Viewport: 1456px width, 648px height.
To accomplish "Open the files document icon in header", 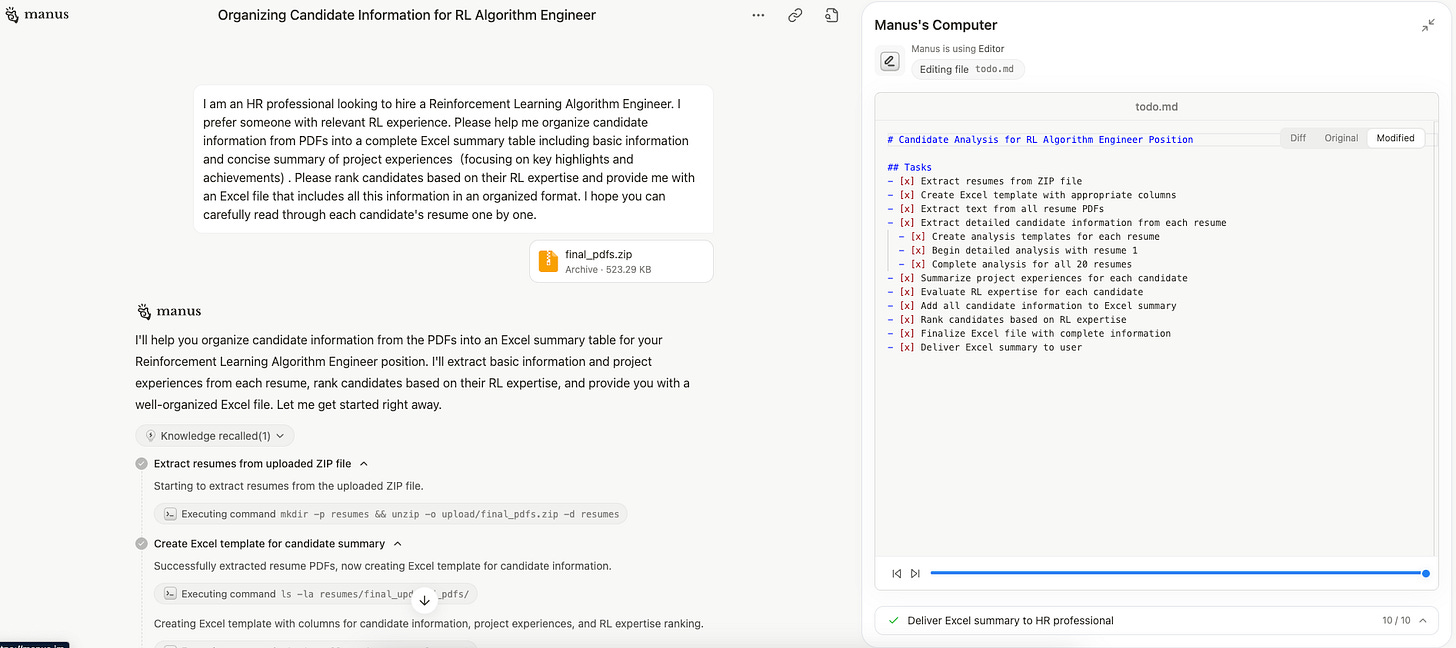I will (x=831, y=15).
